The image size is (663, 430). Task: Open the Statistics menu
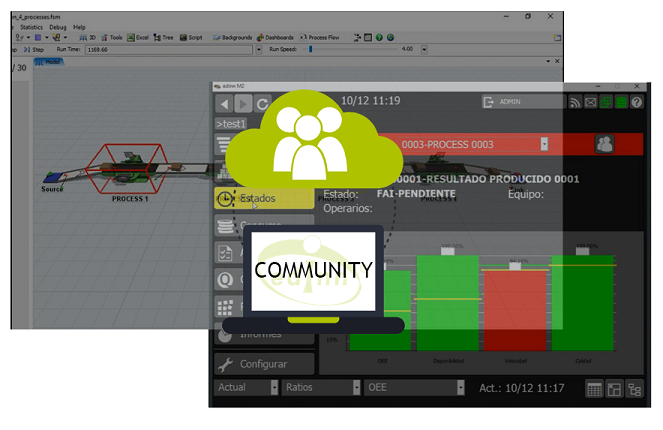[x=31, y=27]
